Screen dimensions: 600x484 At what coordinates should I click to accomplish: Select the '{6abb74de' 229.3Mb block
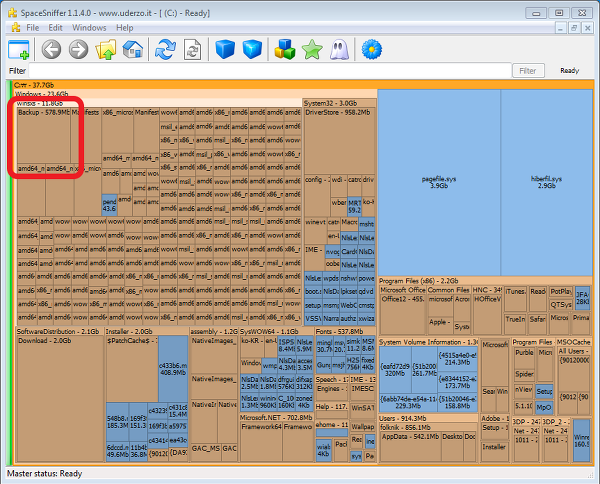(408, 403)
